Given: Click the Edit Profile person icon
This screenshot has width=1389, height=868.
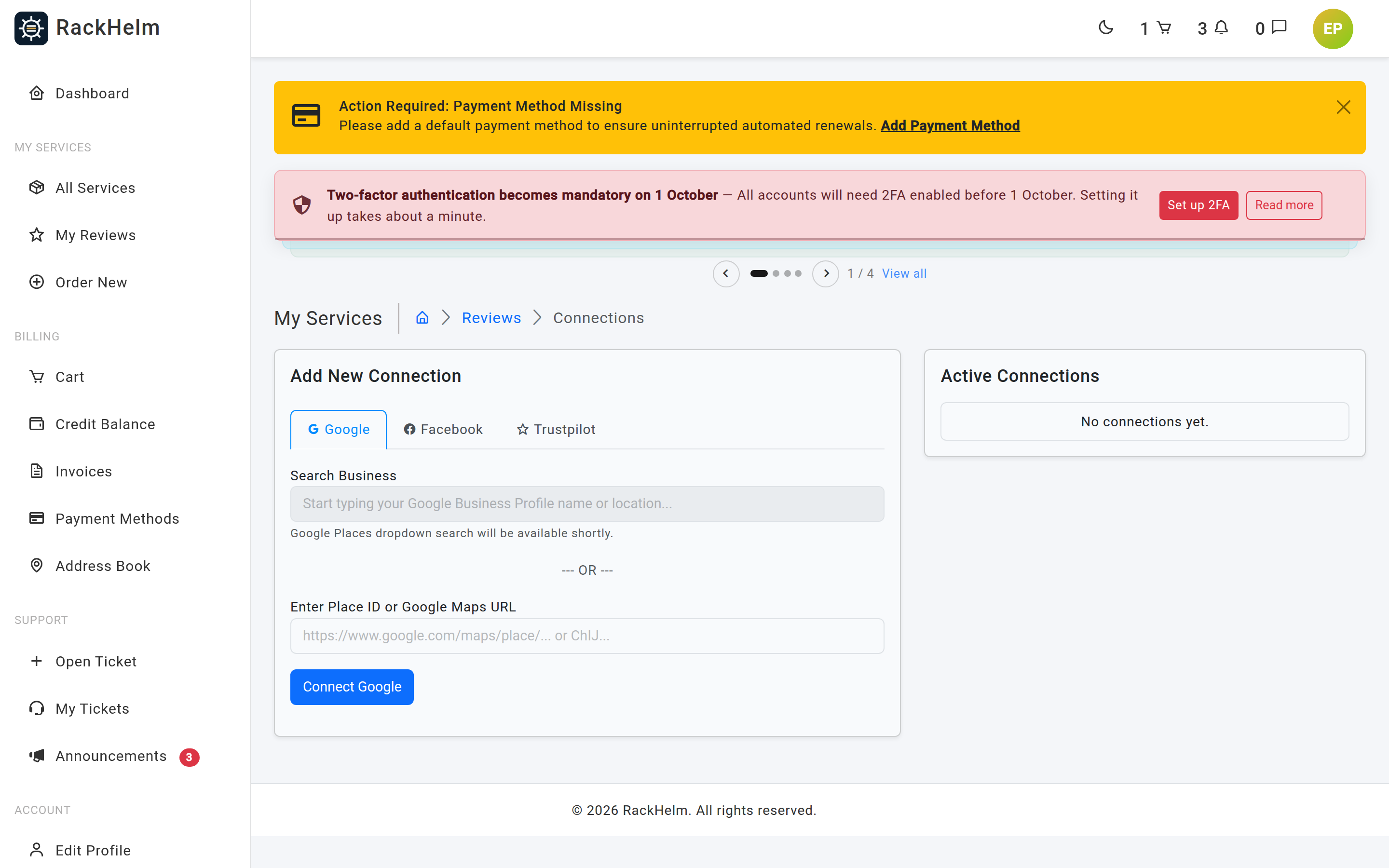Looking at the screenshot, I should [37, 850].
